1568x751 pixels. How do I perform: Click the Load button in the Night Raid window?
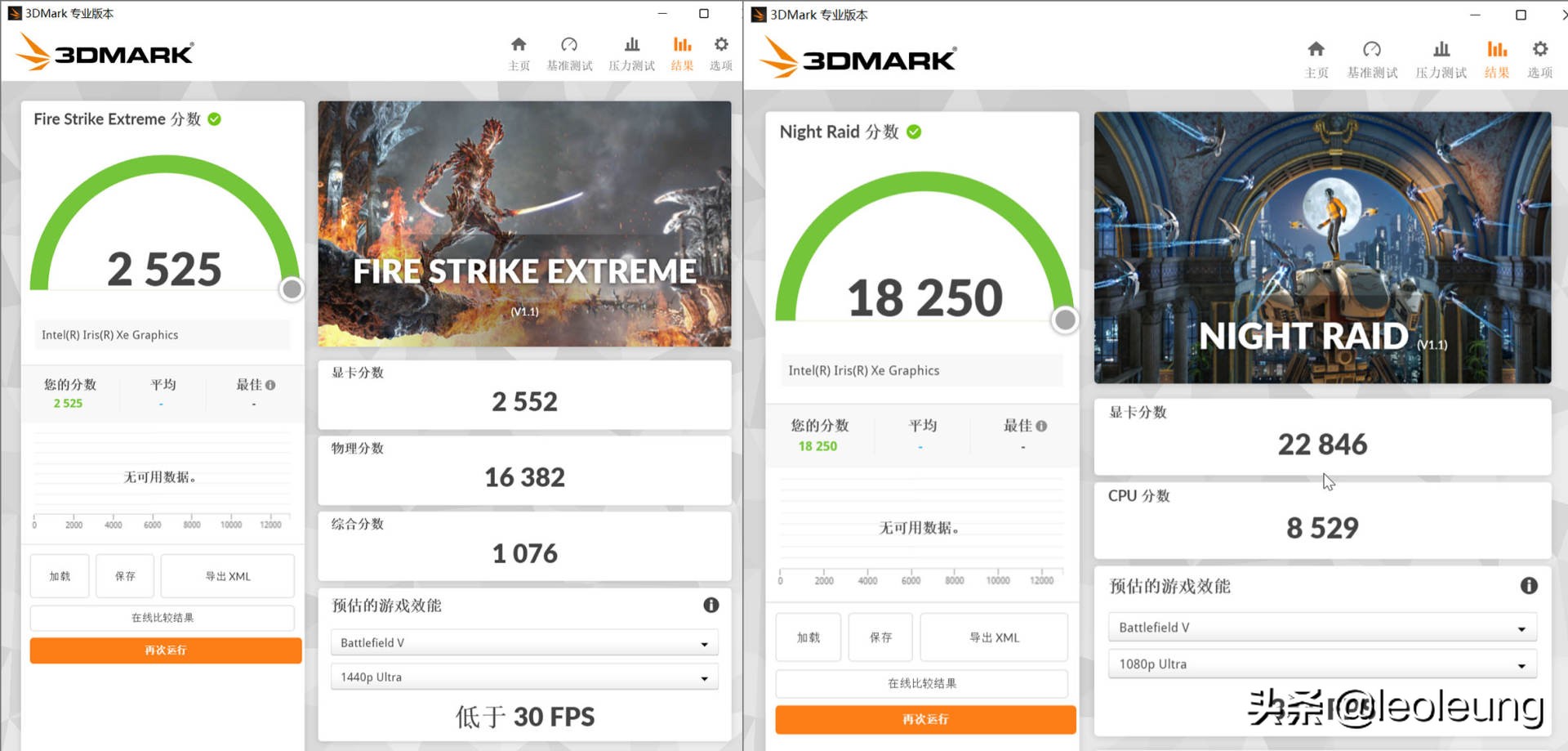coord(808,637)
